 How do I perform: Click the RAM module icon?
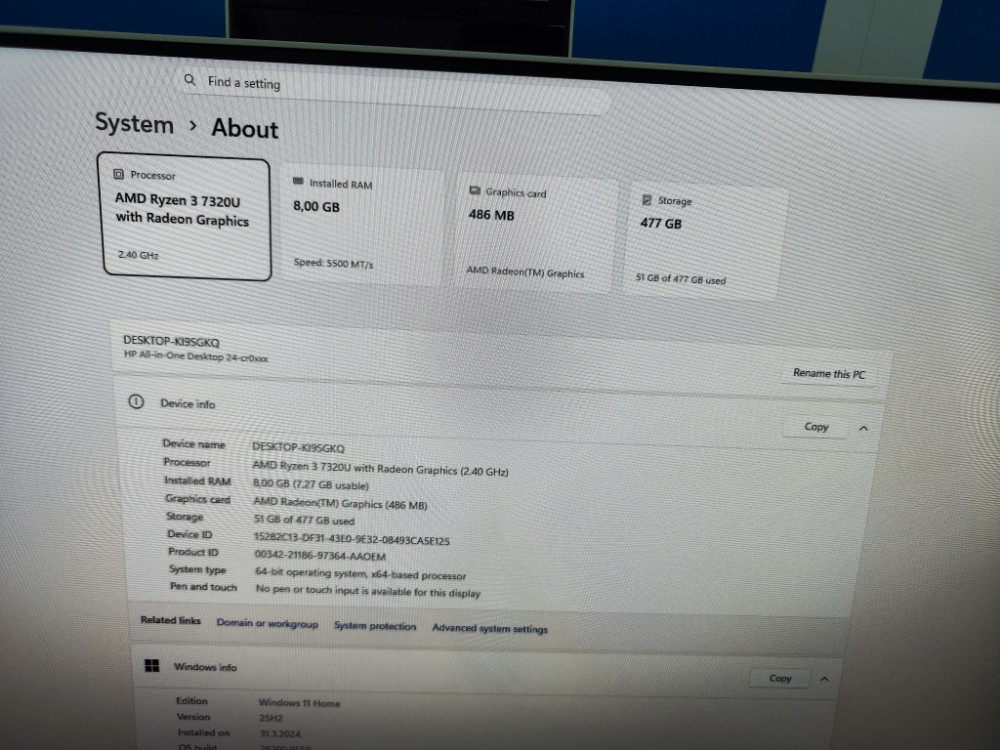pos(298,181)
